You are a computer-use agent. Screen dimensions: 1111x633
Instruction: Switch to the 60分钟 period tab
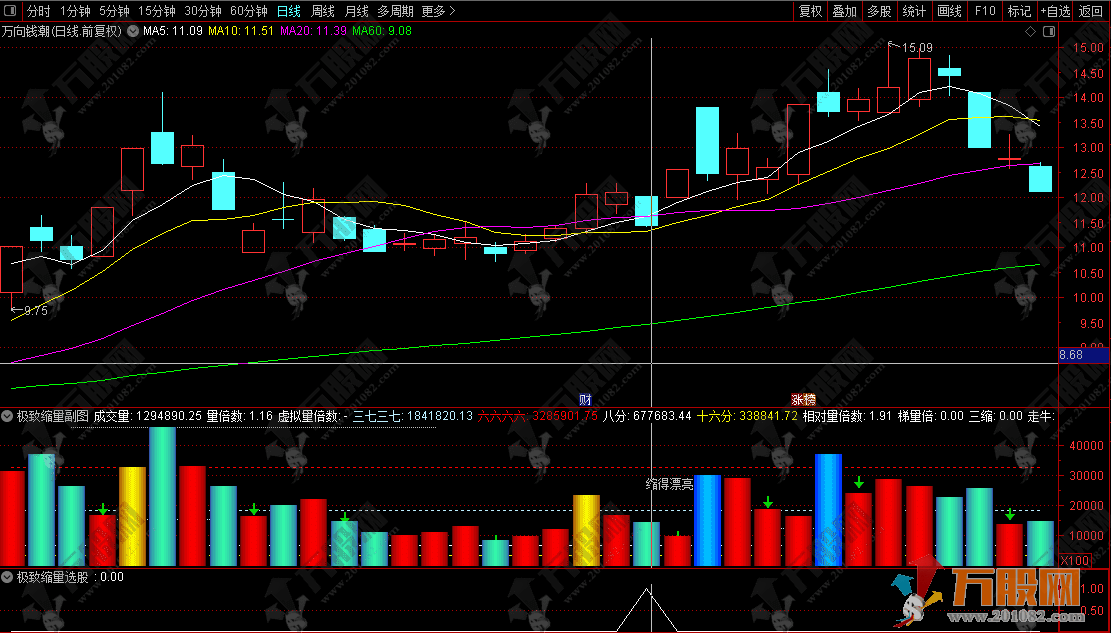(x=248, y=11)
